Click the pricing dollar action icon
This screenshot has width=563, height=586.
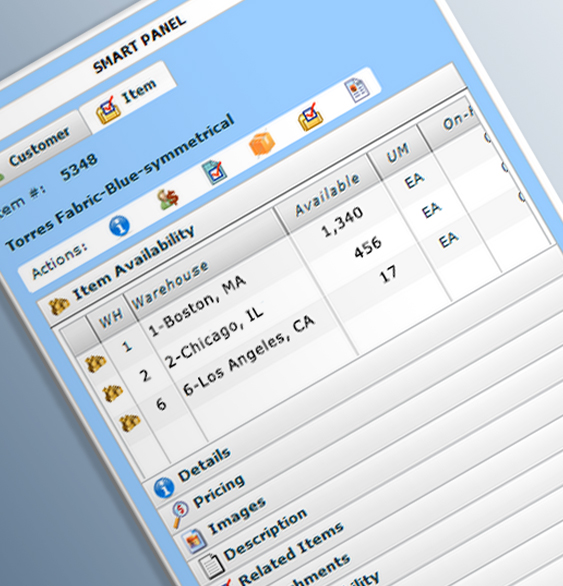(168, 199)
